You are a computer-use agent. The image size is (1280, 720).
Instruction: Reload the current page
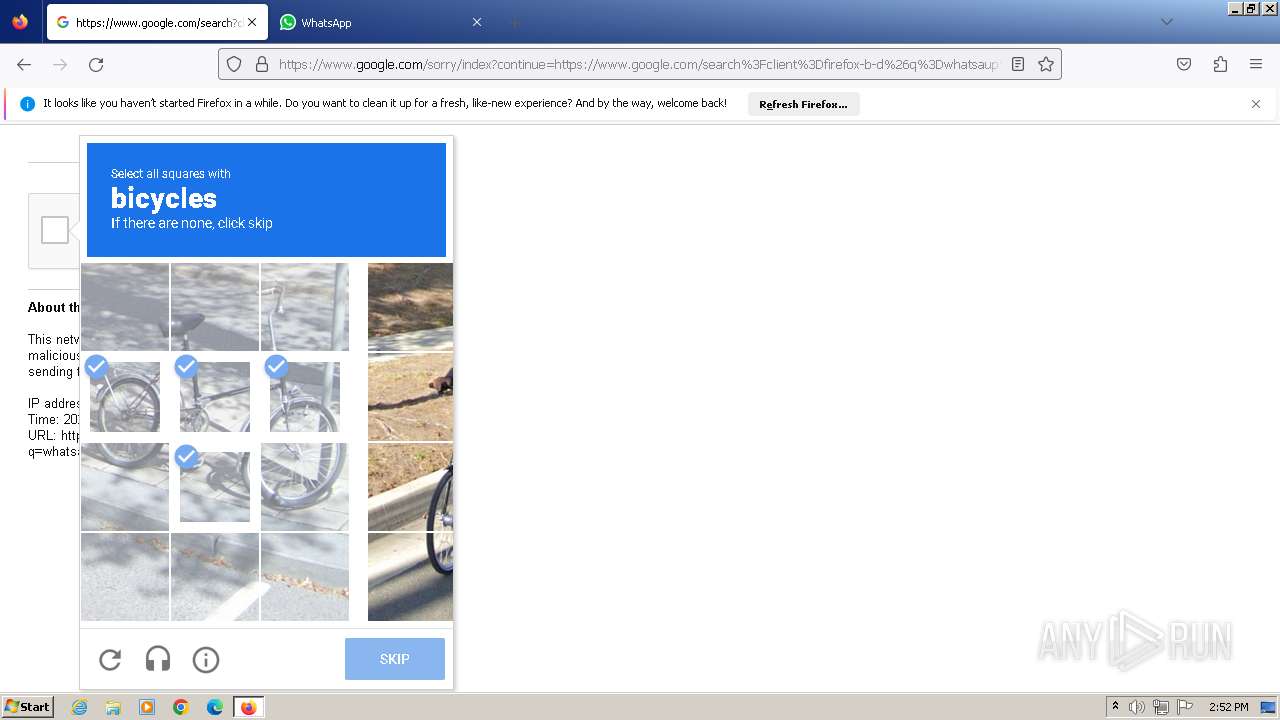coord(96,64)
